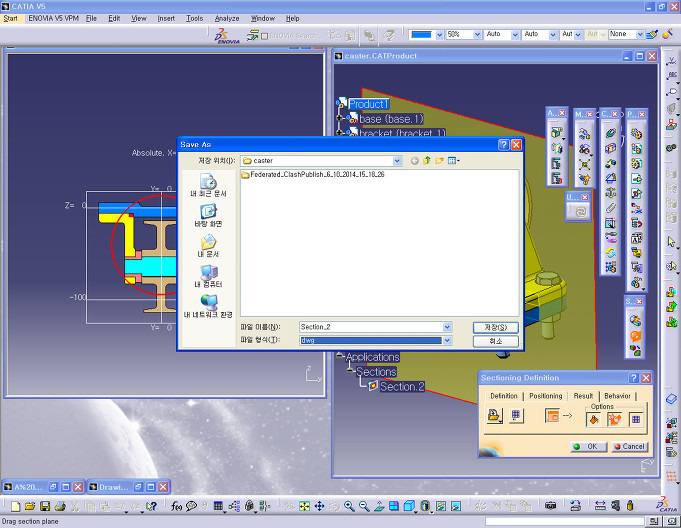Click Cancel in Sectioning Definition dialog
681x528 pixels.
tap(630, 447)
